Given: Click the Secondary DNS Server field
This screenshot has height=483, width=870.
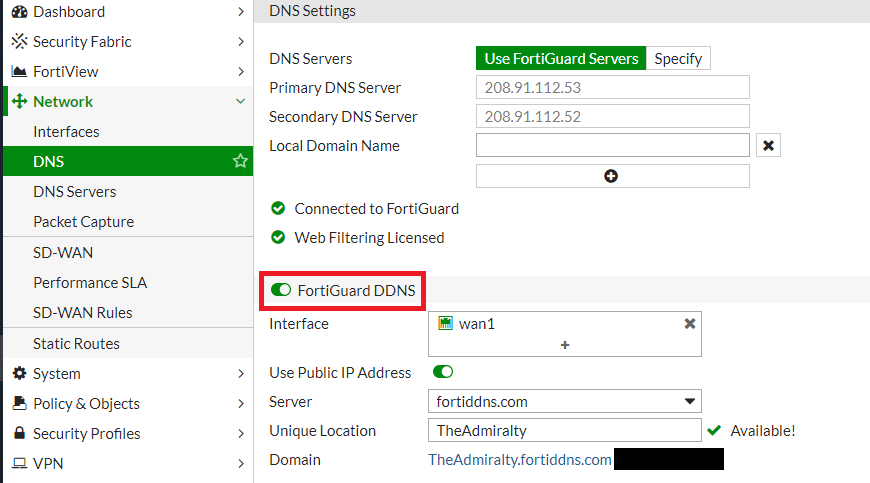Looking at the screenshot, I should (x=613, y=116).
